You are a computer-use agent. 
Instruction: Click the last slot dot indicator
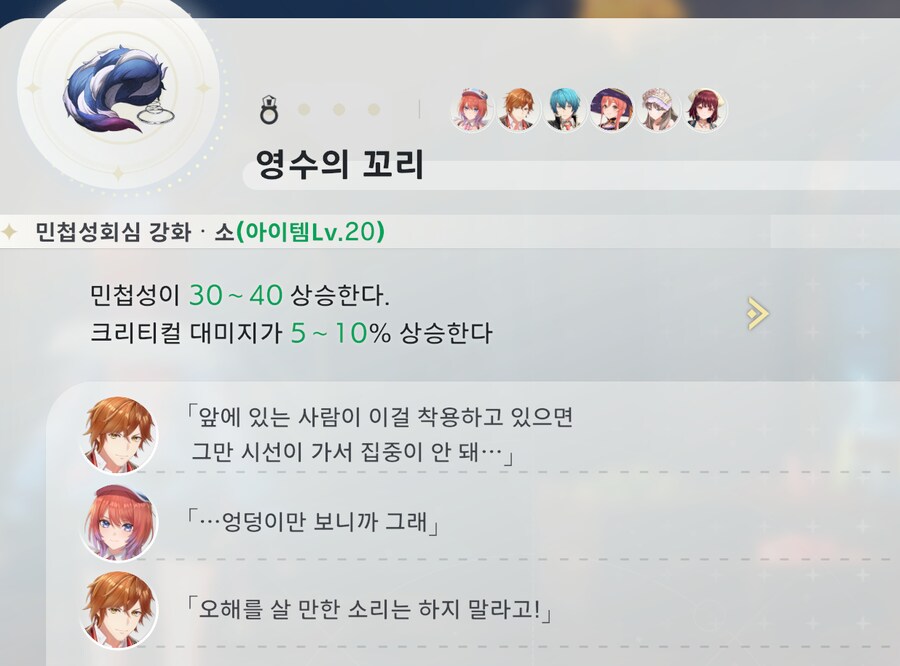374,109
